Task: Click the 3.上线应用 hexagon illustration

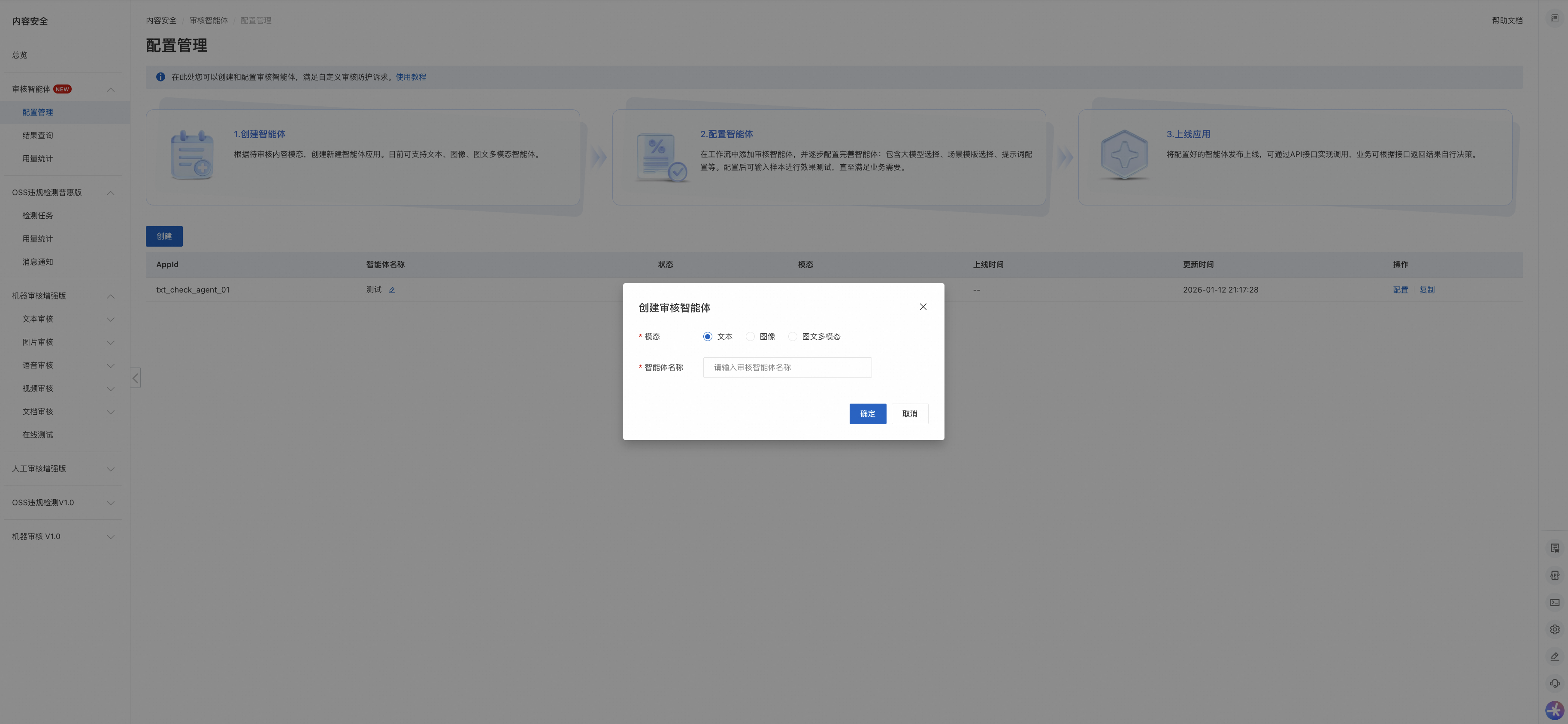Action: (1124, 154)
